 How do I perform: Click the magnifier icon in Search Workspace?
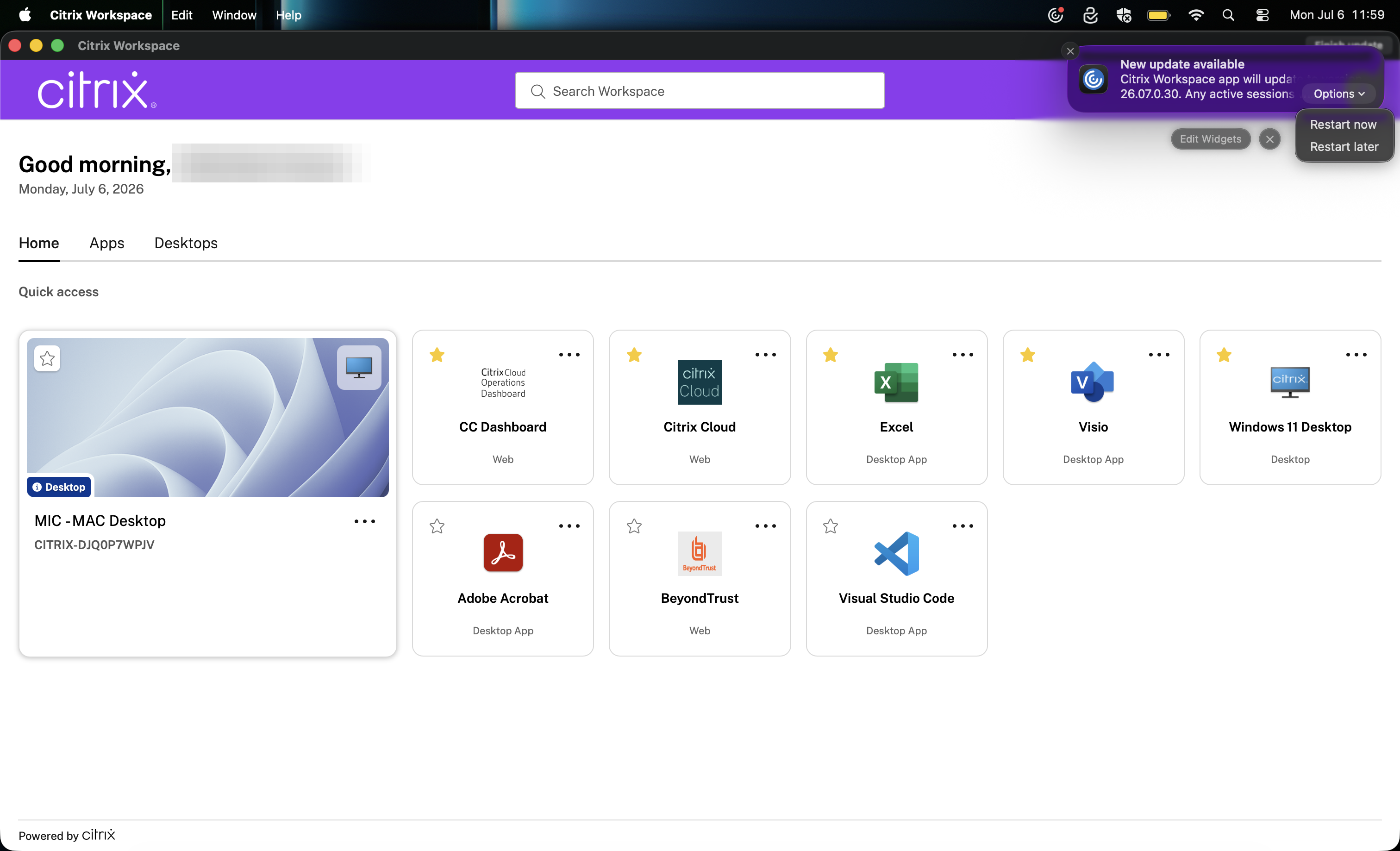[x=537, y=91]
